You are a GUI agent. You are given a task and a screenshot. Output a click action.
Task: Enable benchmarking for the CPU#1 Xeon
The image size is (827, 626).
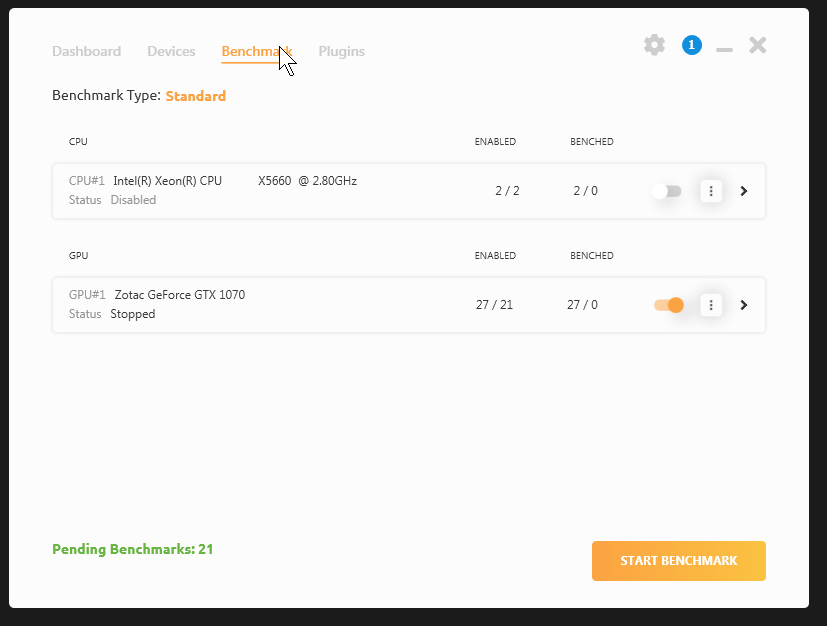(x=666, y=191)
